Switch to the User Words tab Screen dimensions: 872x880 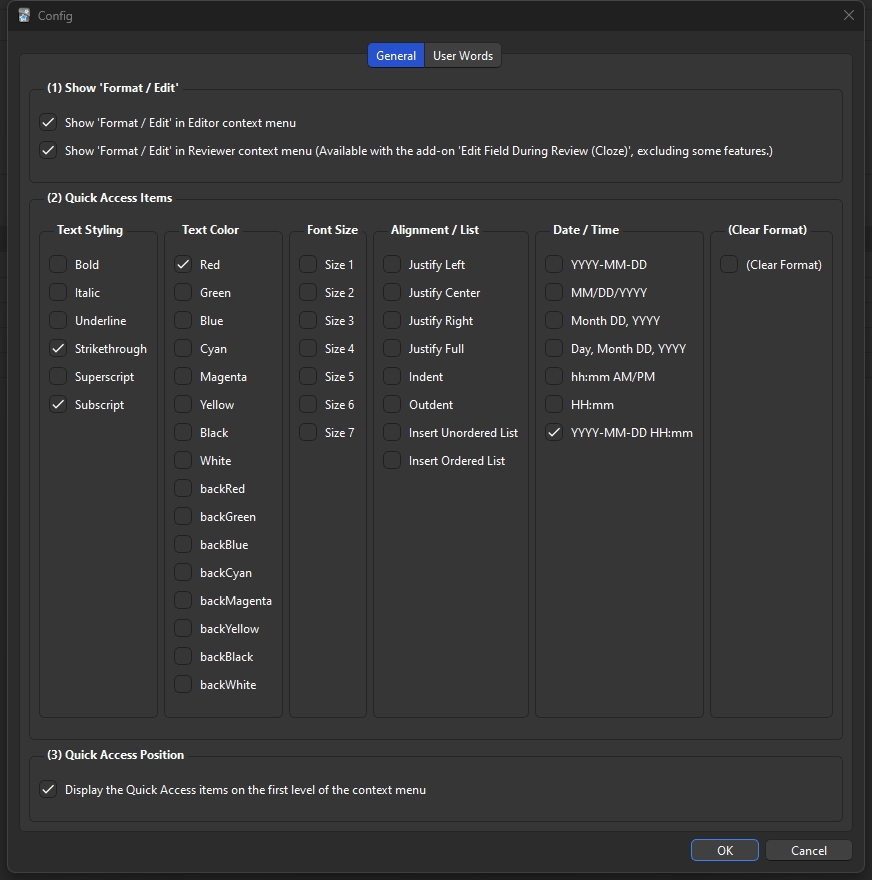[462, 56]
